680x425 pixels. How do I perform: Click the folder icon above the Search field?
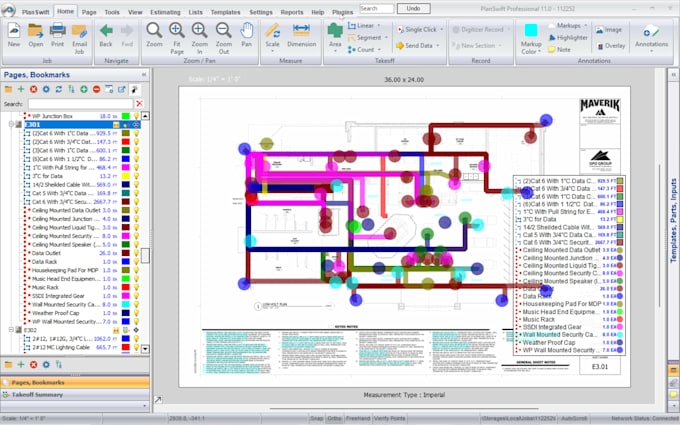pyautogui.click(x=8, y=89)
